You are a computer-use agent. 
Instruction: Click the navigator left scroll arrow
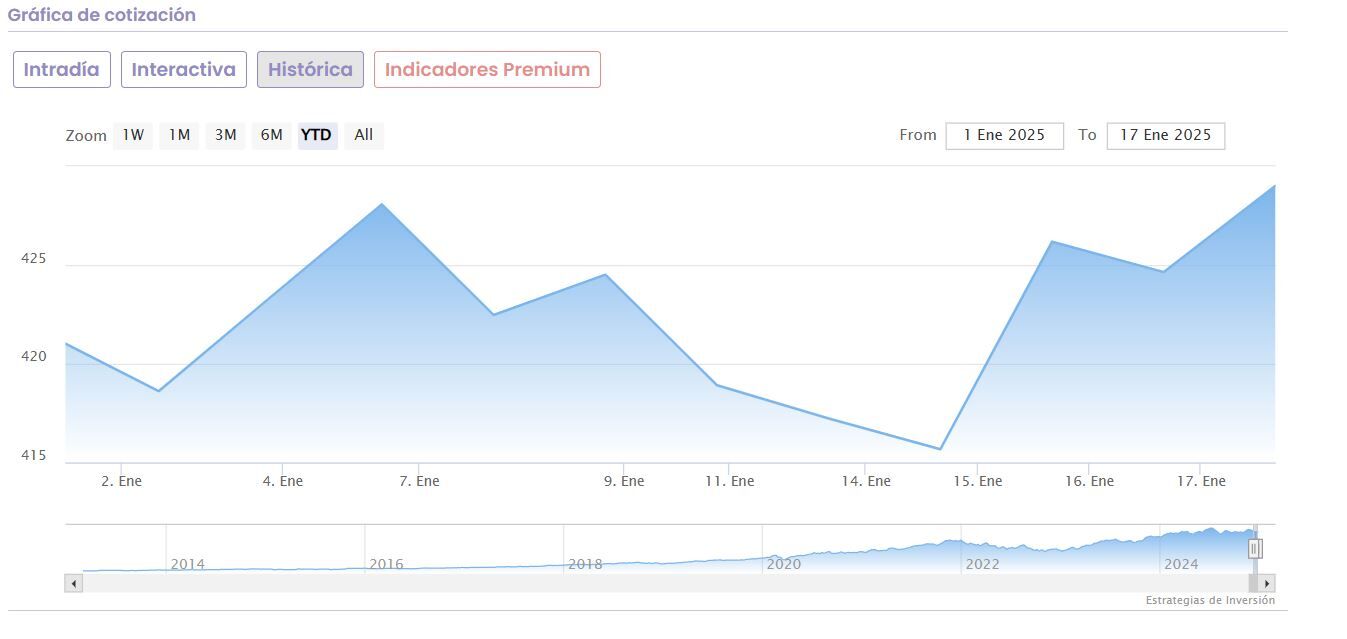pyautogui.click(x=73, y=583)
